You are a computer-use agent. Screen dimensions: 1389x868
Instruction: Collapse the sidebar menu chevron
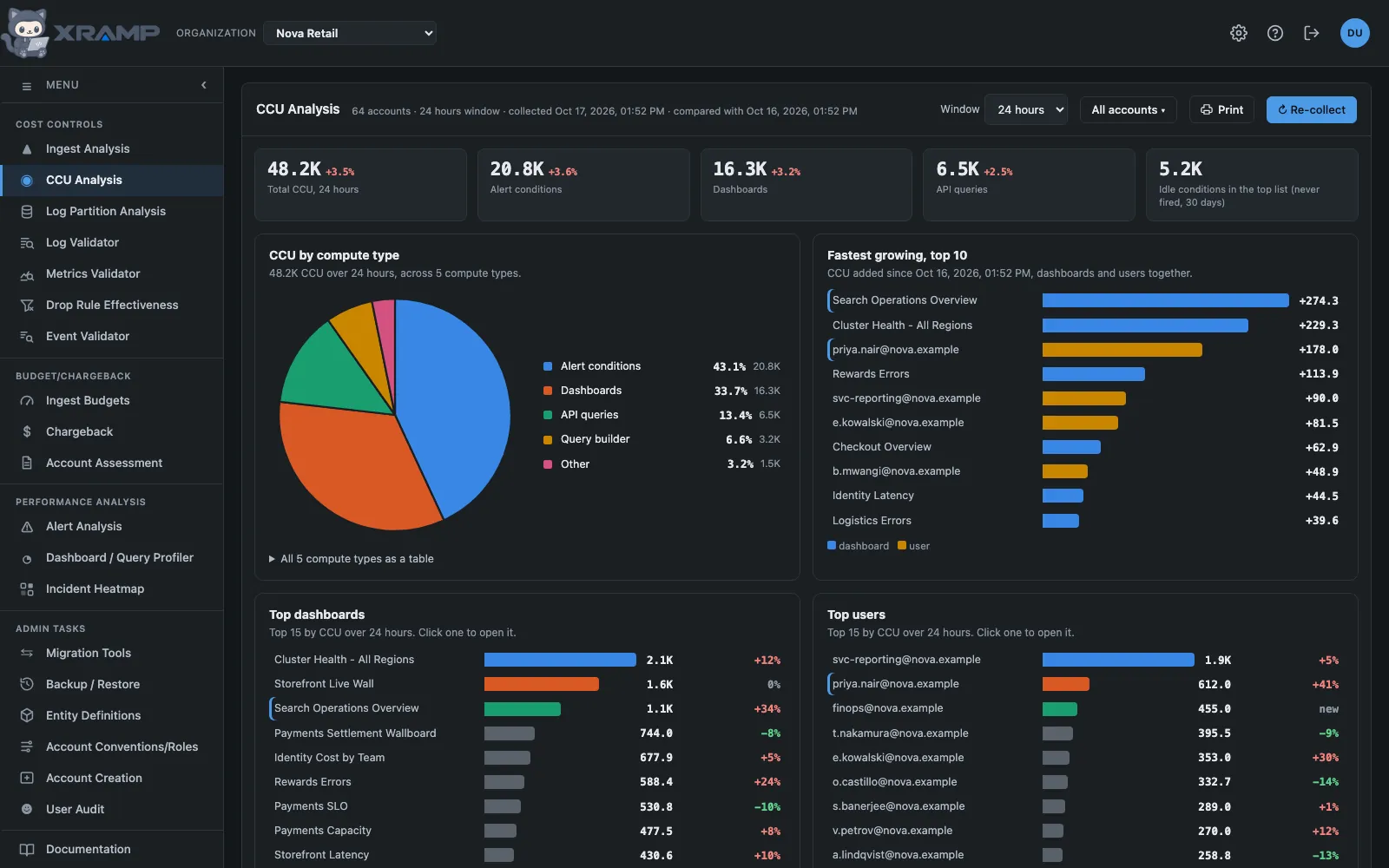pos(204,85)
